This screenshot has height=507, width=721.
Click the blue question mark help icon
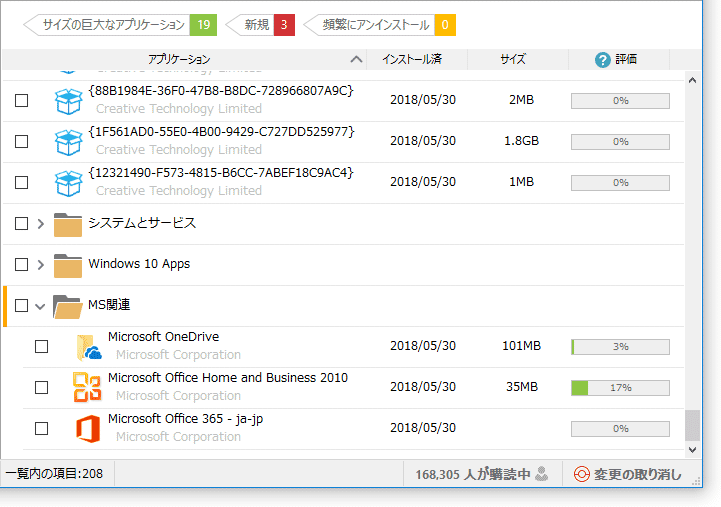click(x=602, y=59)
